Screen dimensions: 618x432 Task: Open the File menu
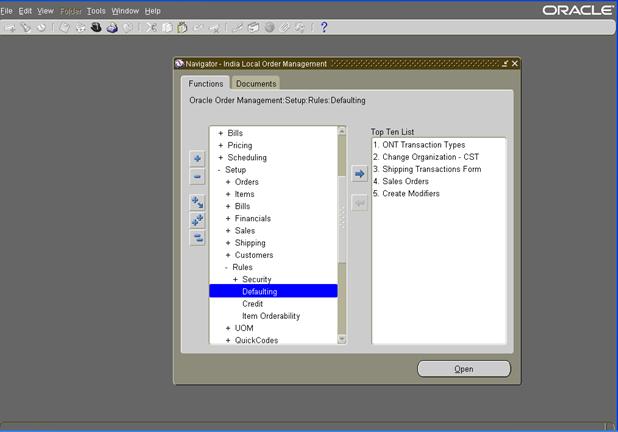pyautogui.click(x=6, y=11)
